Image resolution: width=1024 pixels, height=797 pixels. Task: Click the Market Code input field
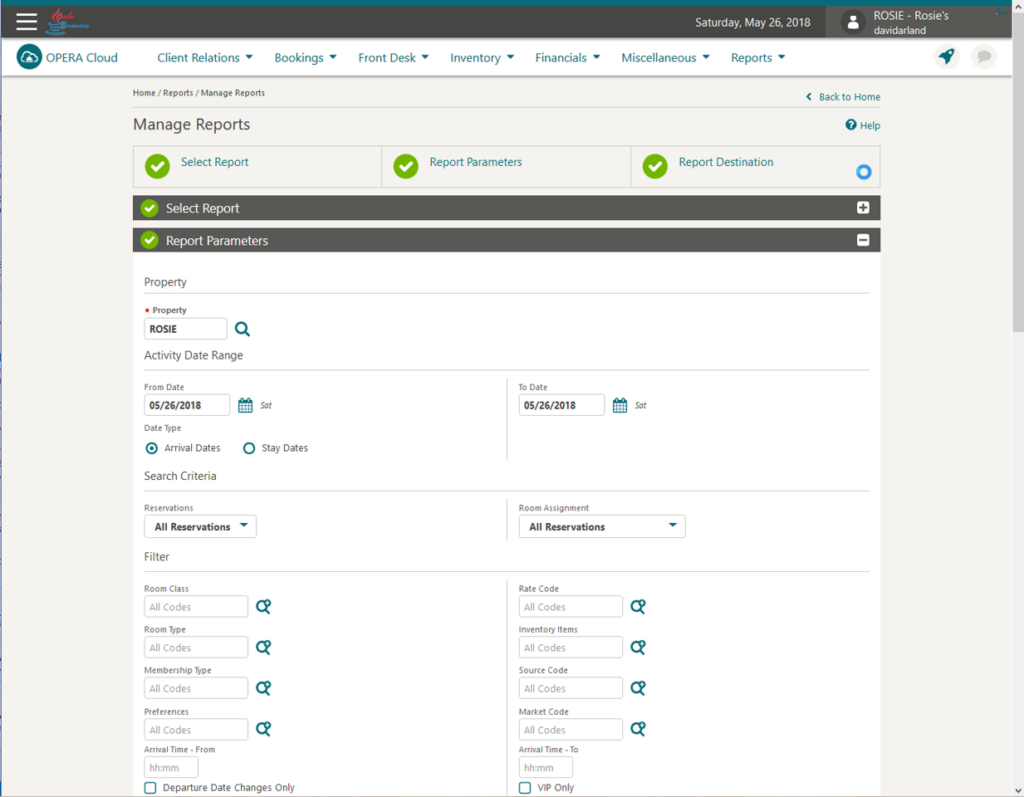[571, 729]
